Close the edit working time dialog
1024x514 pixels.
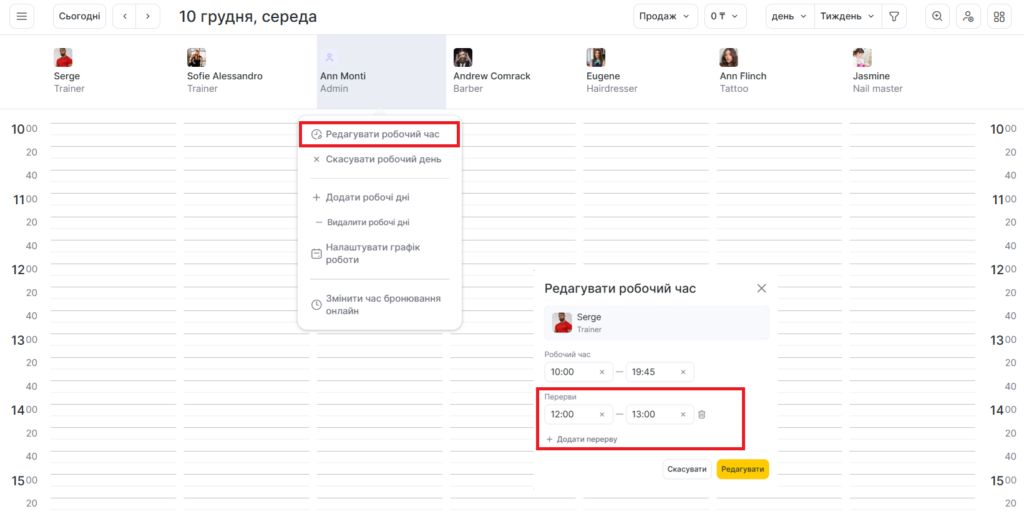coord(761,288)
